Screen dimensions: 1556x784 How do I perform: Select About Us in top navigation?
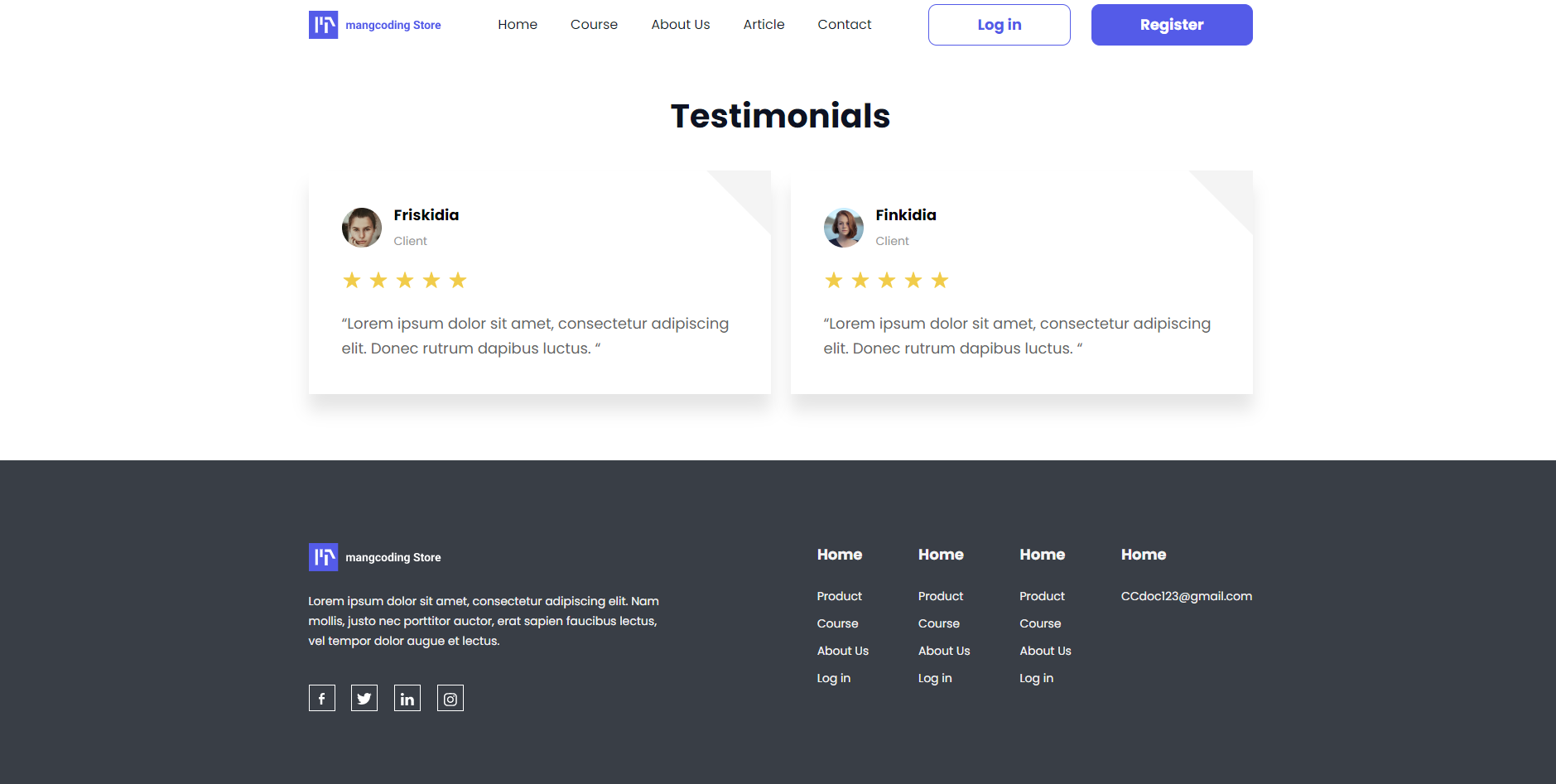click(x=681, y=25)
